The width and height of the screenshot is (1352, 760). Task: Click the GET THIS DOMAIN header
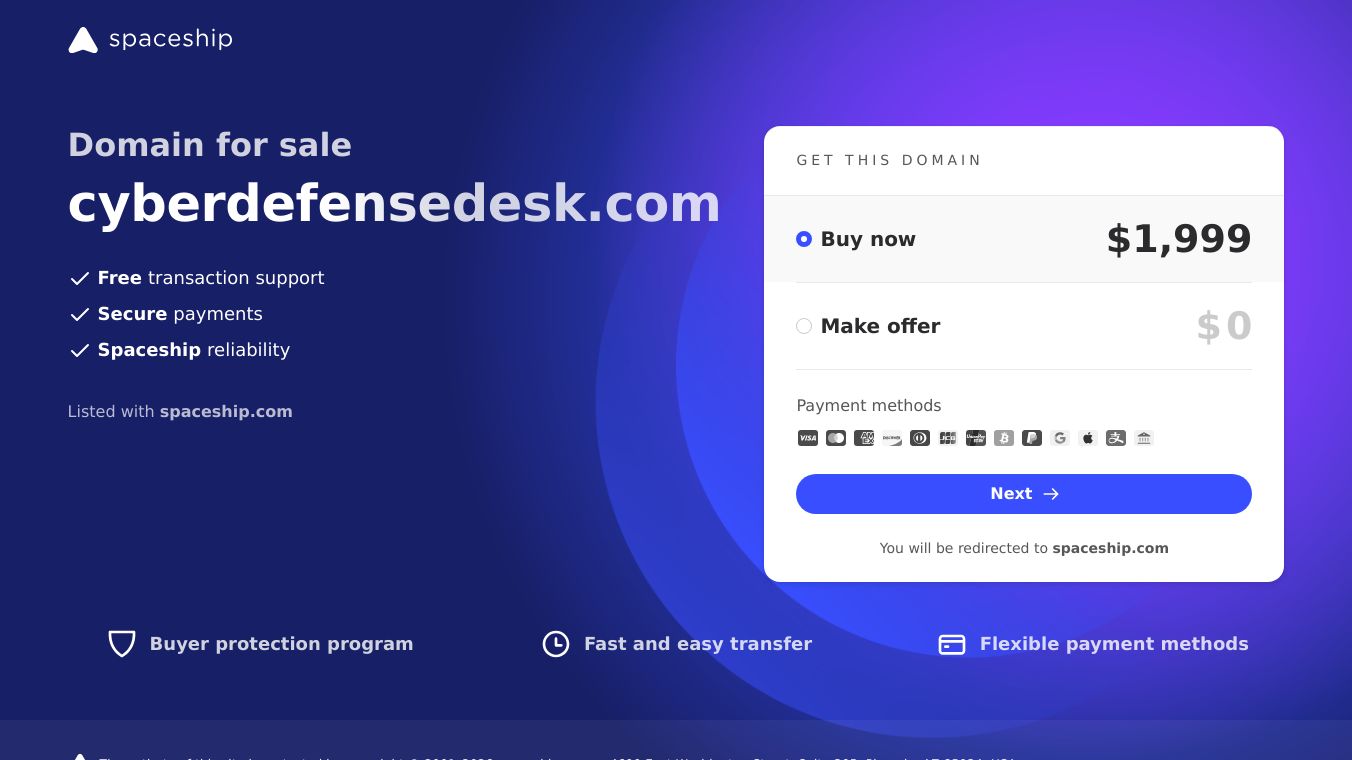point(889,160)
